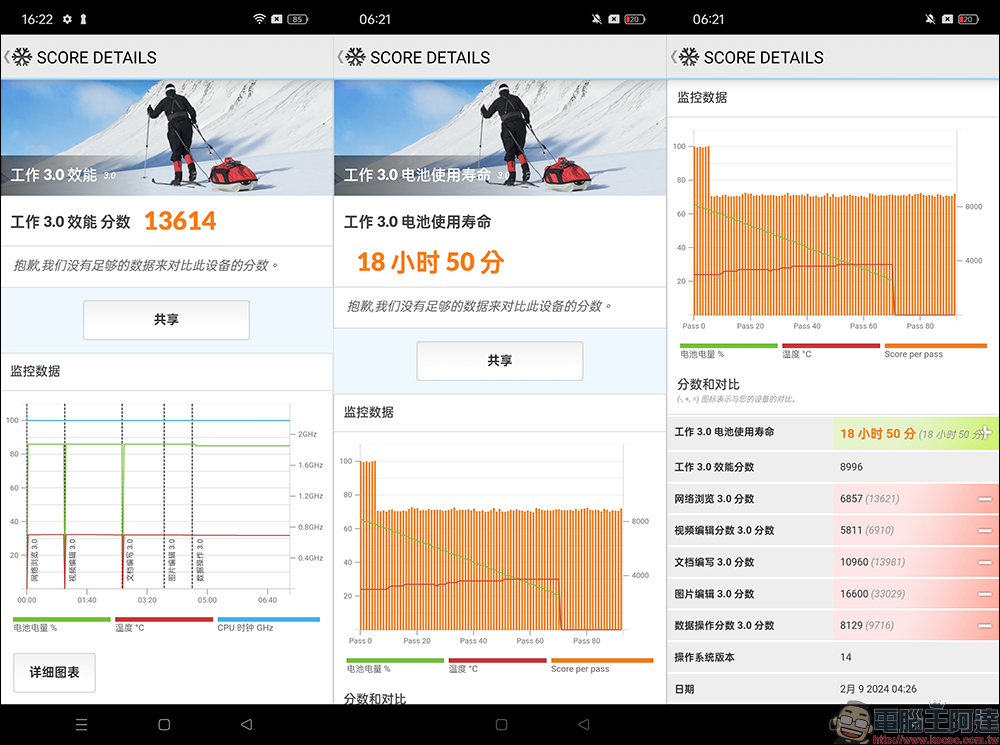Tap the 日期 value 2月 9 2024 04:26
Viewport: 1000px width, 745px height.
click(x=878, y=689)
